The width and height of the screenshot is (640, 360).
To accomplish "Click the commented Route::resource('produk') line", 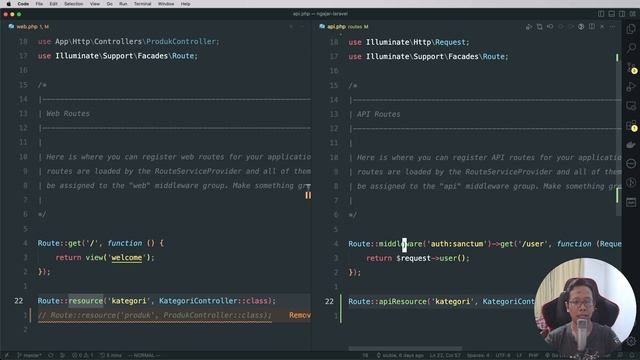I will pyautogui.click(x=155, y=315).
